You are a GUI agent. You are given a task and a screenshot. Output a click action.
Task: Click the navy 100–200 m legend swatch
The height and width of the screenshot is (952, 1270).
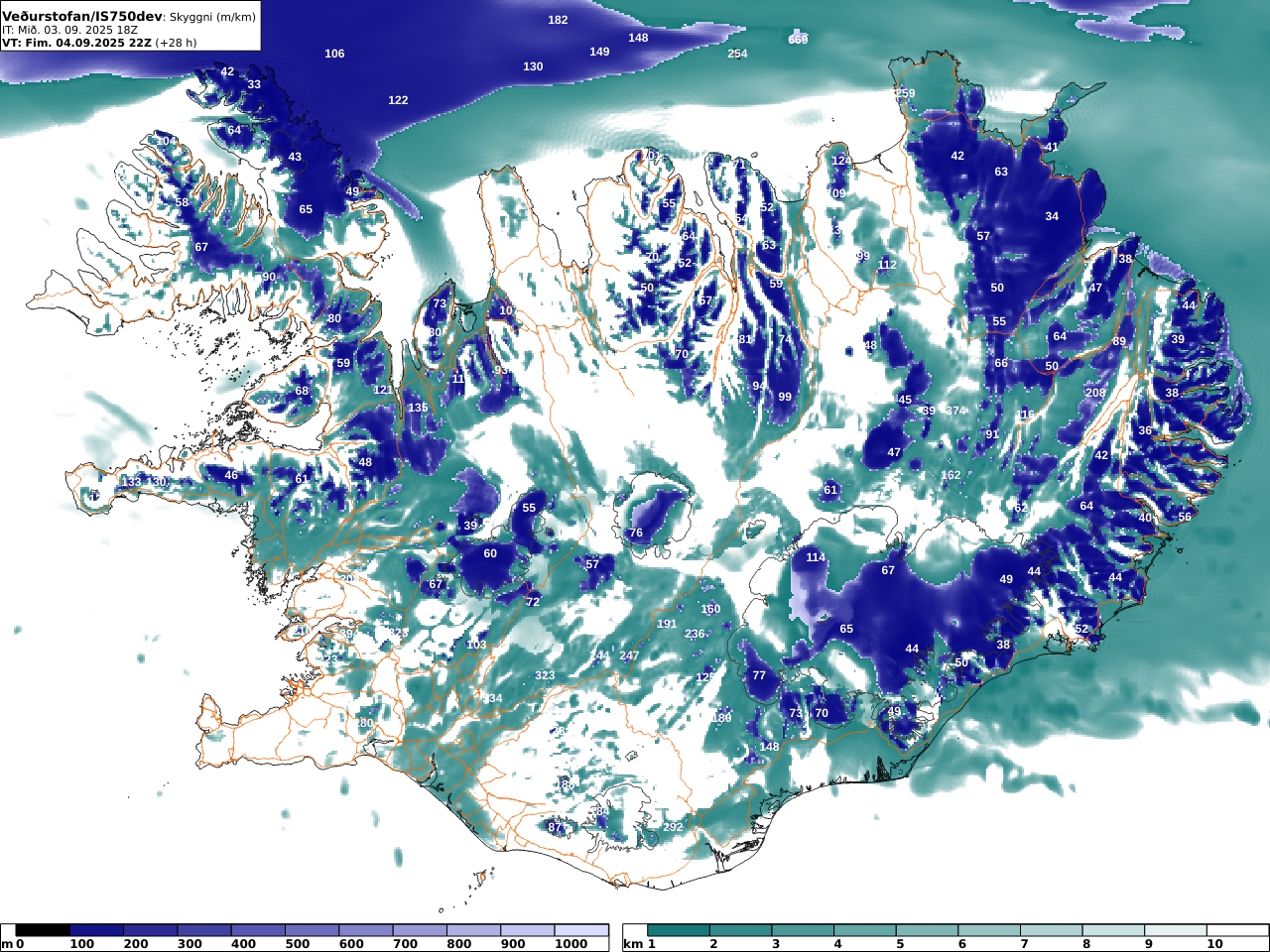click(97, 930)
